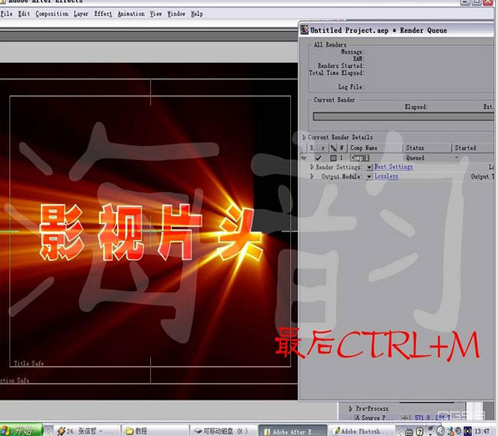Viewport: 498px width, 436px height.
Task: Click the Lossless link
Action: (x=386, y=176)
